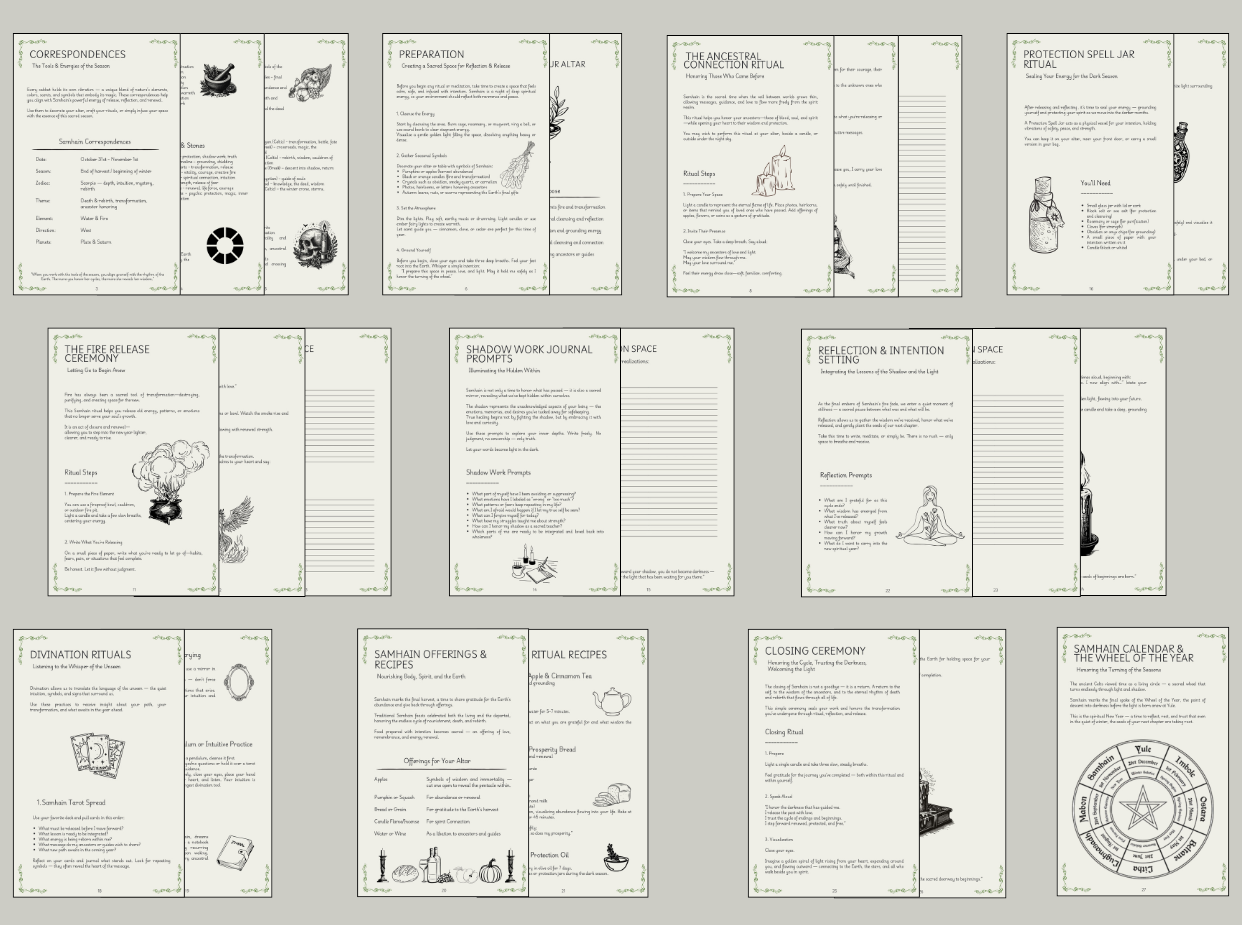Open the Correspondences page
Screen dimensions: 1242x925
click(97, 165)
